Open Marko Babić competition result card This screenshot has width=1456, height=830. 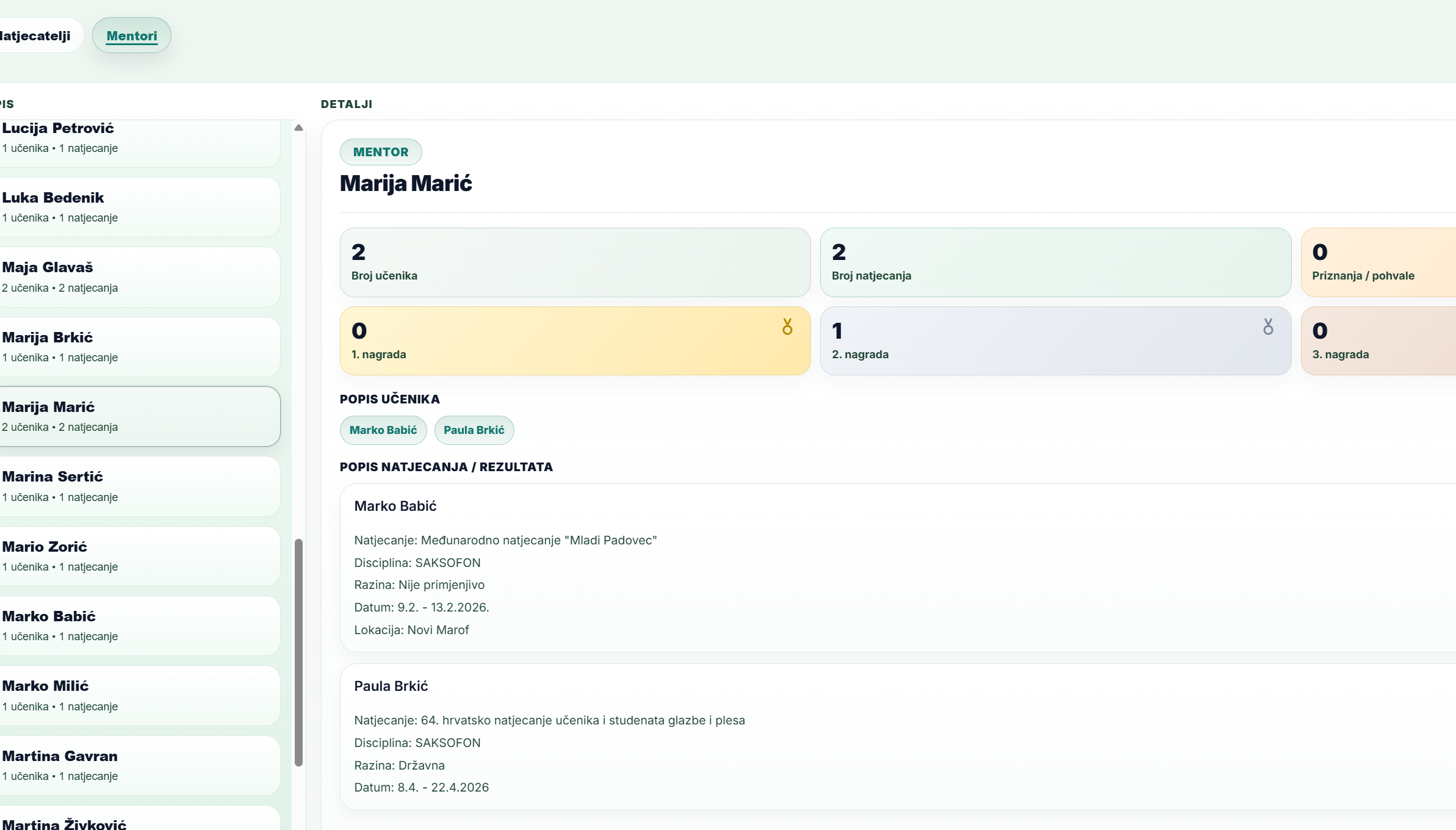tap(897, 568)
